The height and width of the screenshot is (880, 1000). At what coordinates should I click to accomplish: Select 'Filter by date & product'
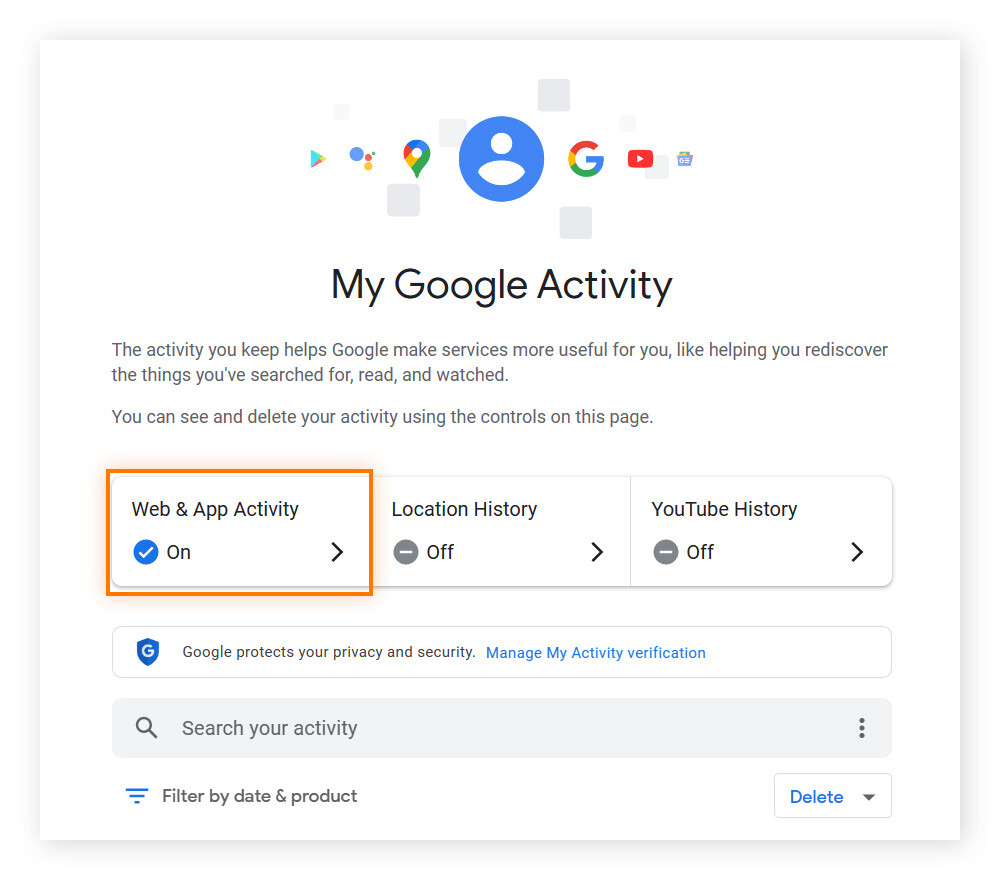pyautogui.click(x=259, y=795)
